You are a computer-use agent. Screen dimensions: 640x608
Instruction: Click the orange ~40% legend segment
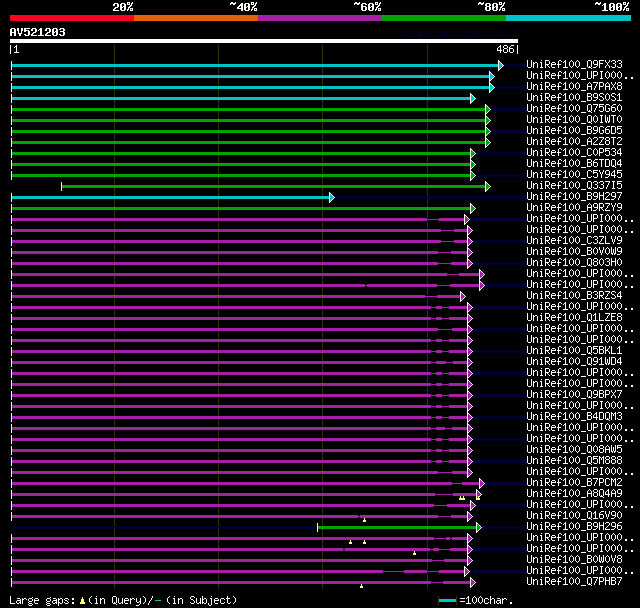tap(196, 18)
